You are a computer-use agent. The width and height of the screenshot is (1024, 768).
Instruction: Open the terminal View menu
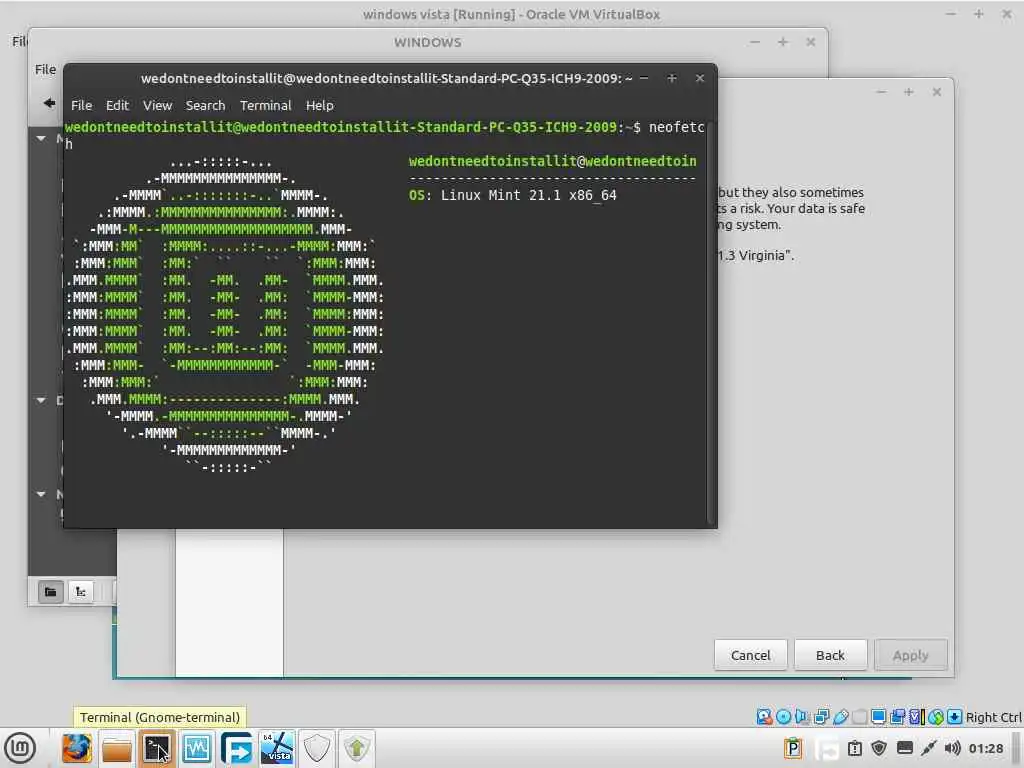pyautogui.click(x=157, y=105)
